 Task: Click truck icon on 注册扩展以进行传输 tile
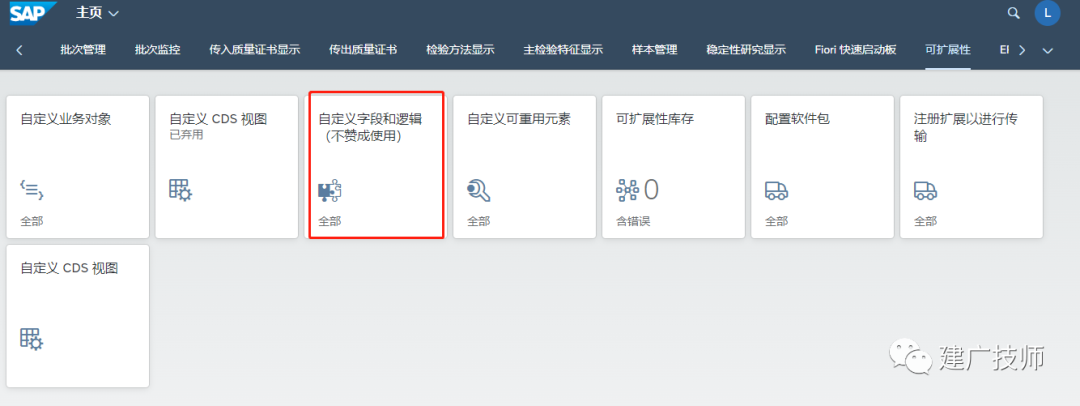tap(925, 191)
